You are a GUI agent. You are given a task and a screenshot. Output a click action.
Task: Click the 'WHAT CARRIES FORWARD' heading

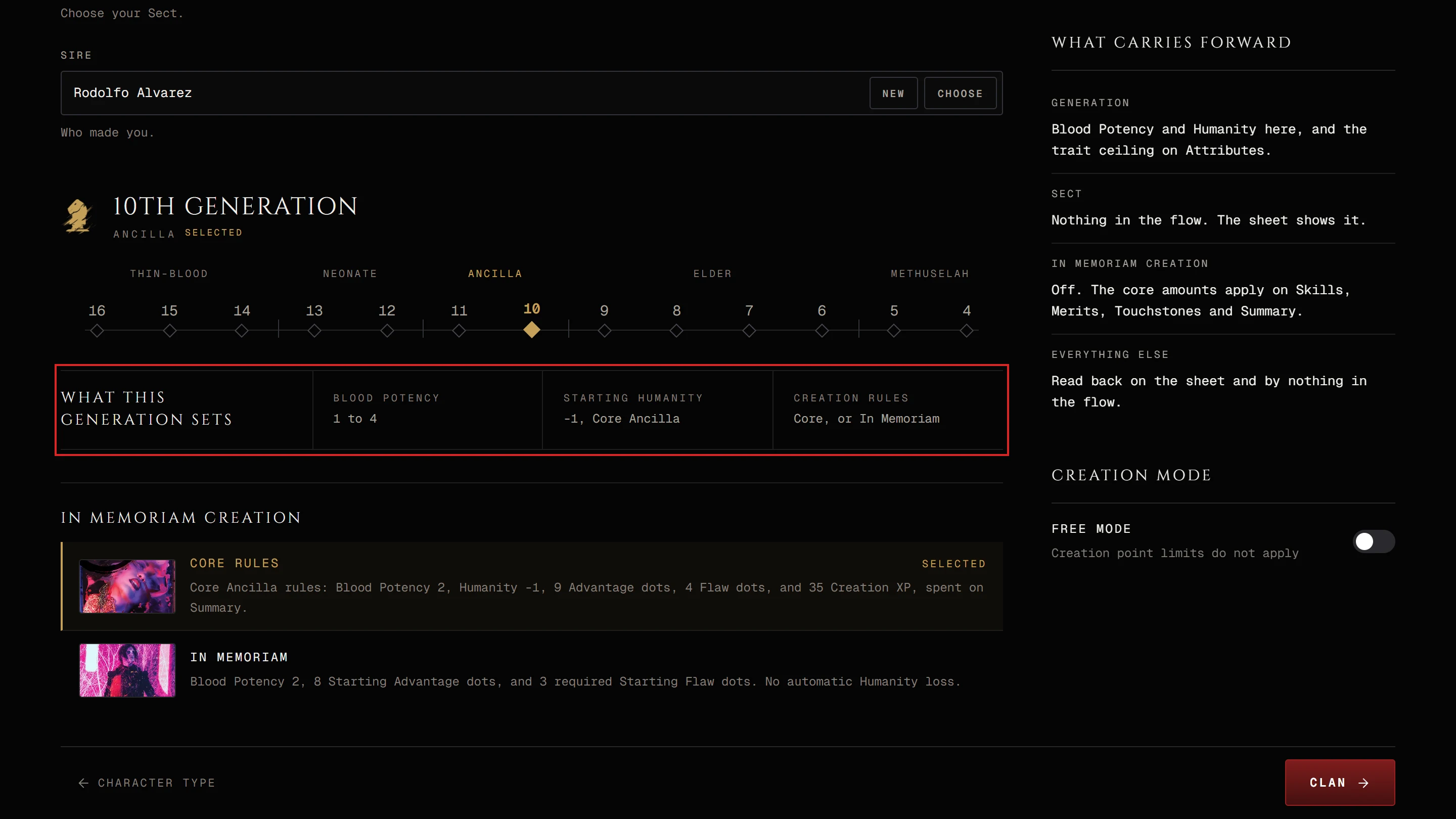pos(1171,42)
